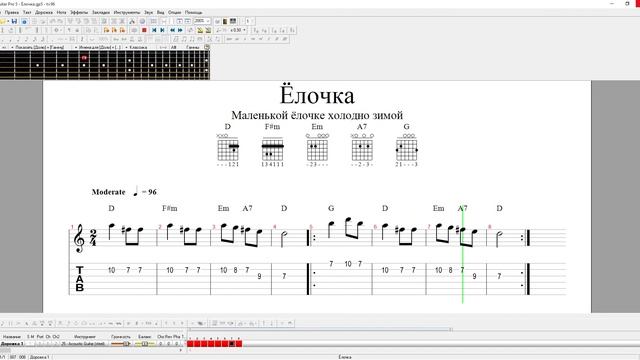Image resolution: width=640 pixels, height=360 pixels.
Task: Click the Инструмент column header
Action: pyautogui.click(x=85, y=337)
